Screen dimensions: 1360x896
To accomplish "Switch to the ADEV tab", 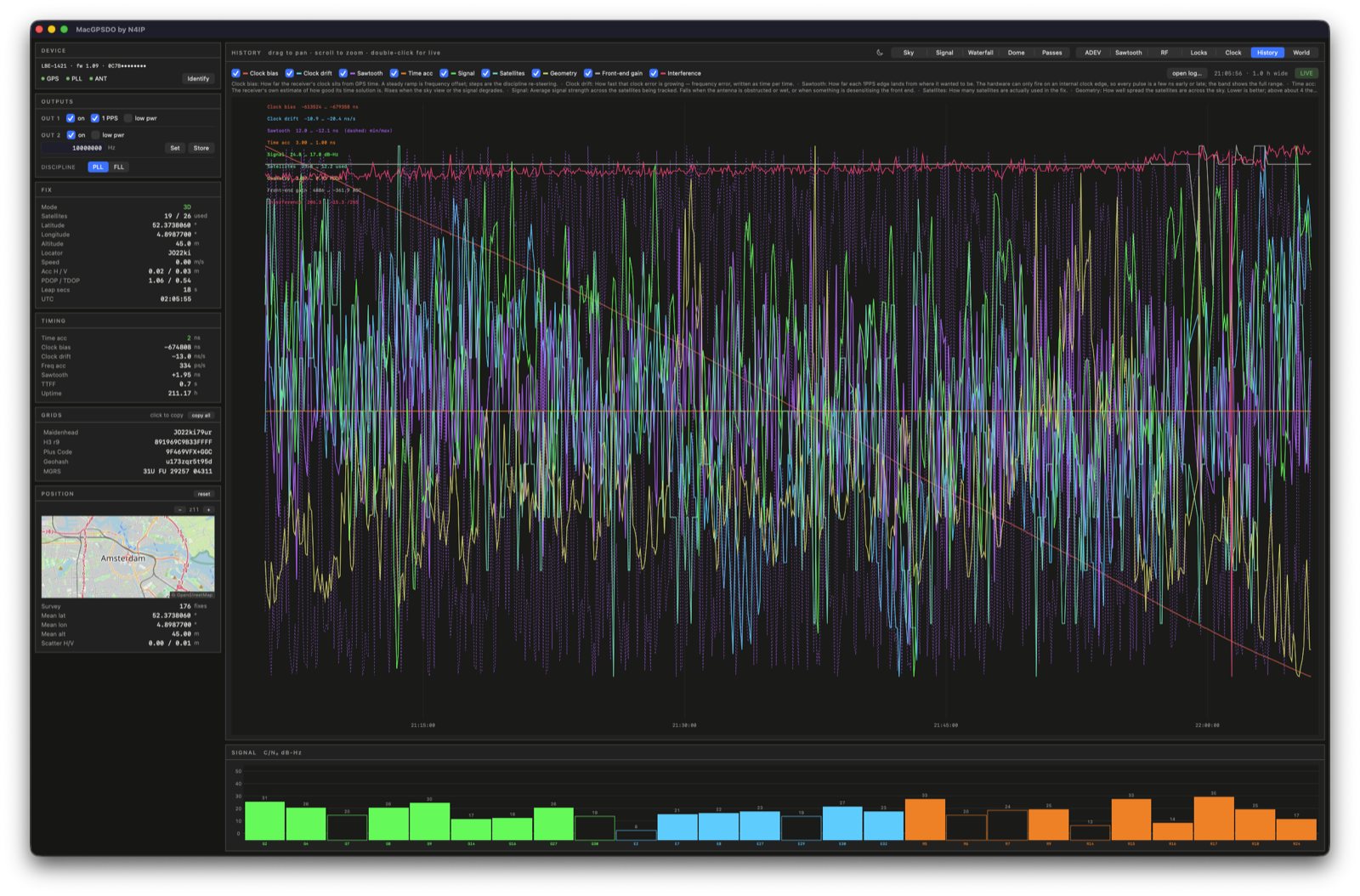I will click(x=1092, y=53).
